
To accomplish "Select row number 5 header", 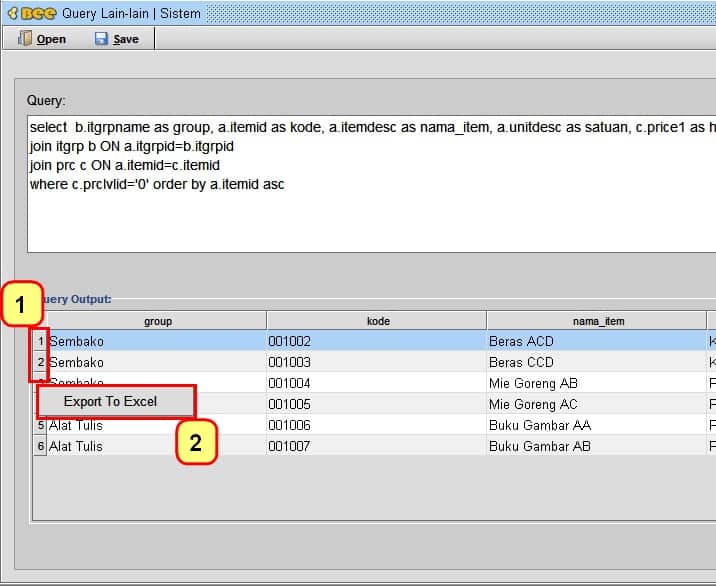I will tap(40, 425).
